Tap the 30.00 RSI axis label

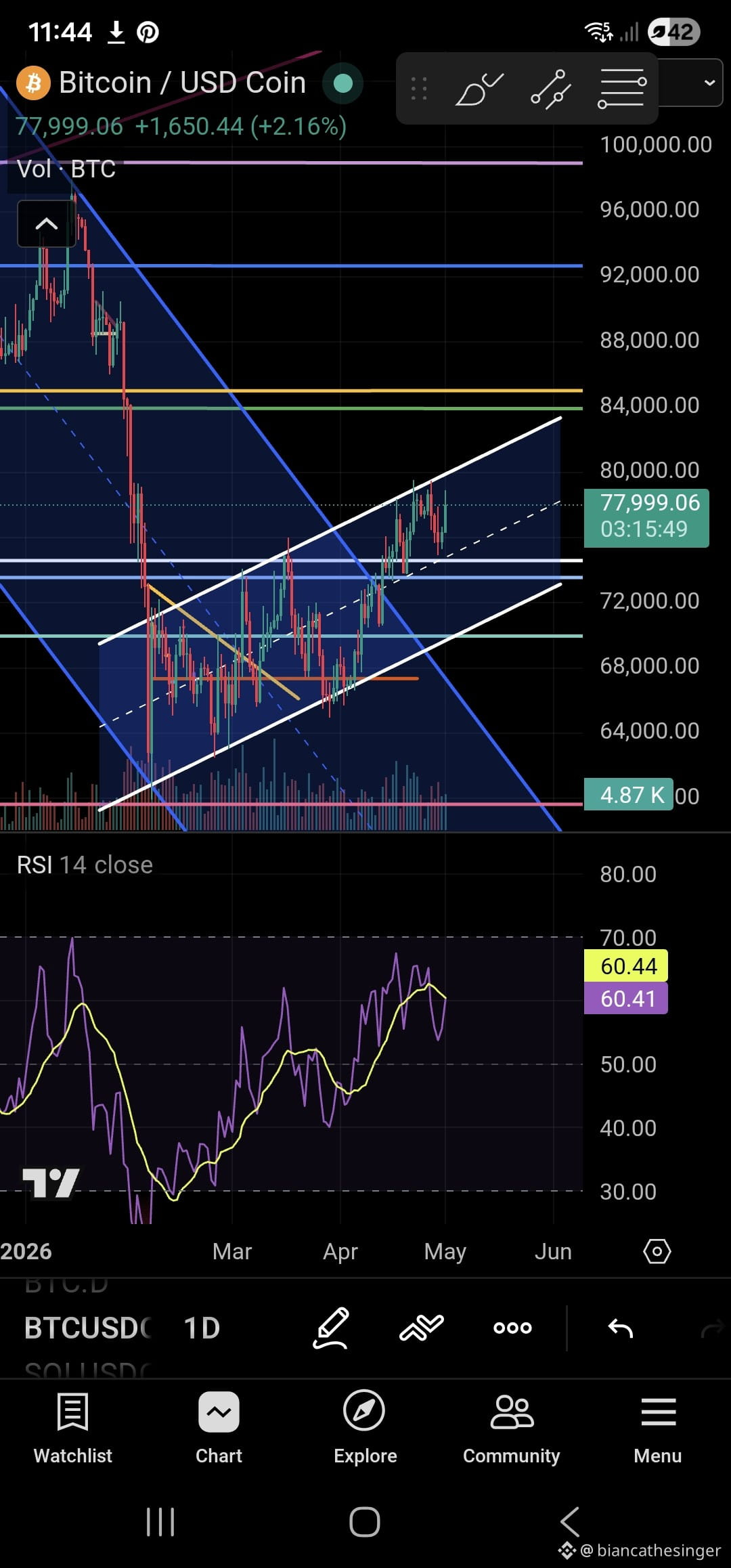(x=628, y=1192)
